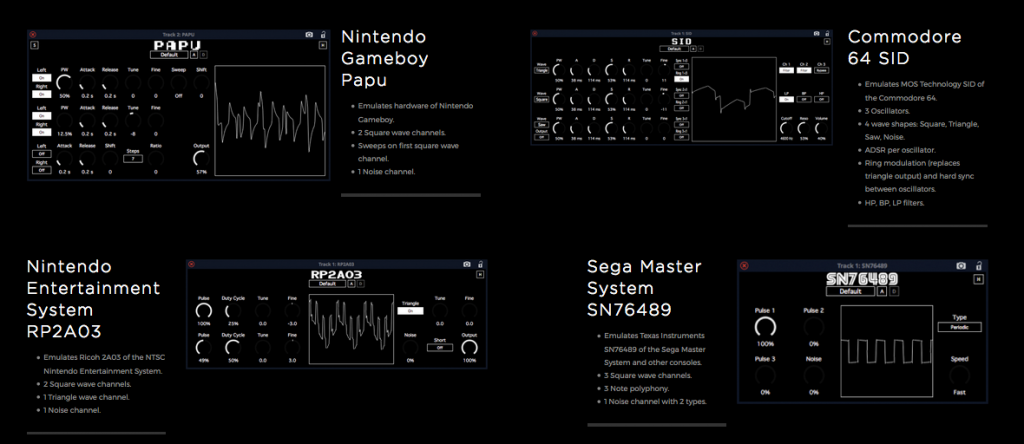Image resolution: width=1024 pixels, height=444 pixels.
Task: Toggle the Ch 1 Filter switch in SID
Action: [786, 71]
